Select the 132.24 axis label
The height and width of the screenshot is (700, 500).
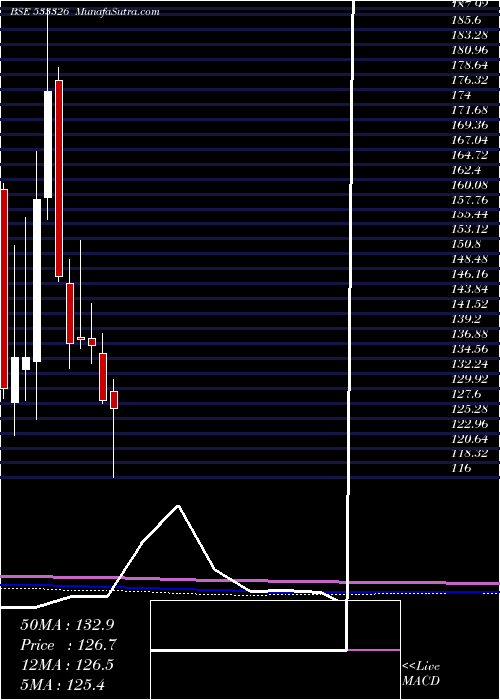[470, 364]
